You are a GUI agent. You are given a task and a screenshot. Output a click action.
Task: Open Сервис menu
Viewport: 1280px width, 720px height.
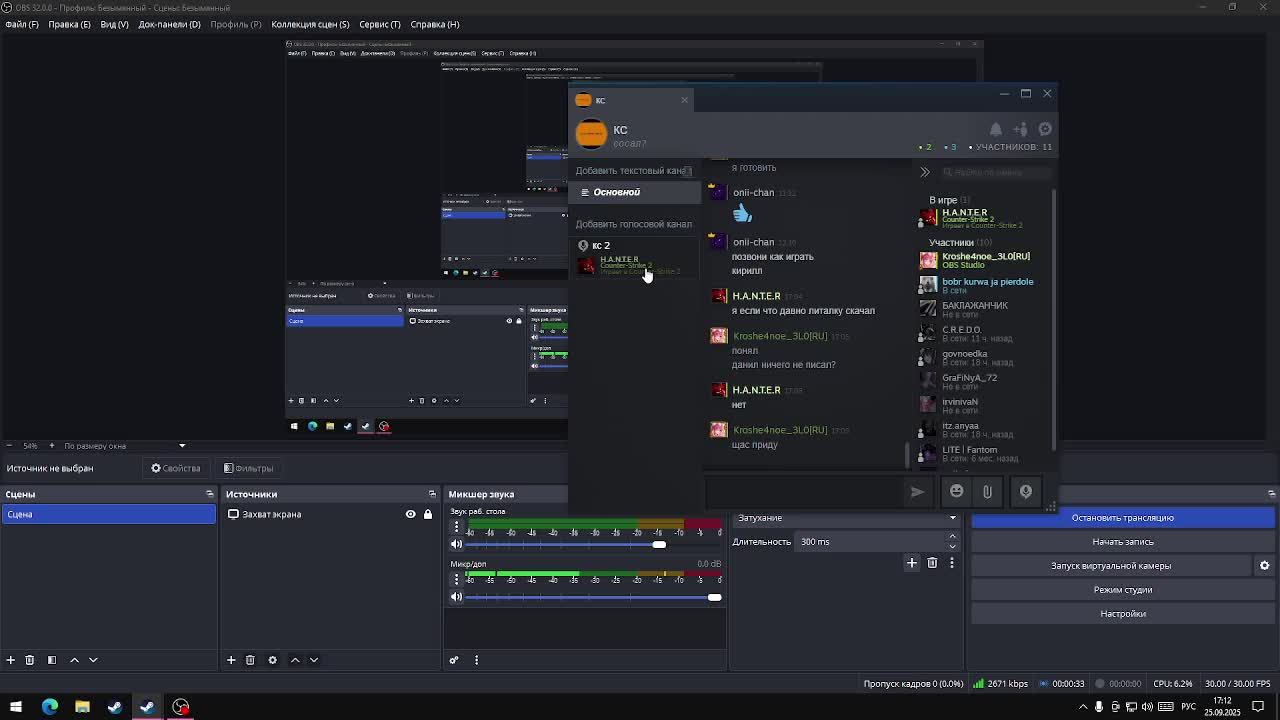click(379, 24)
